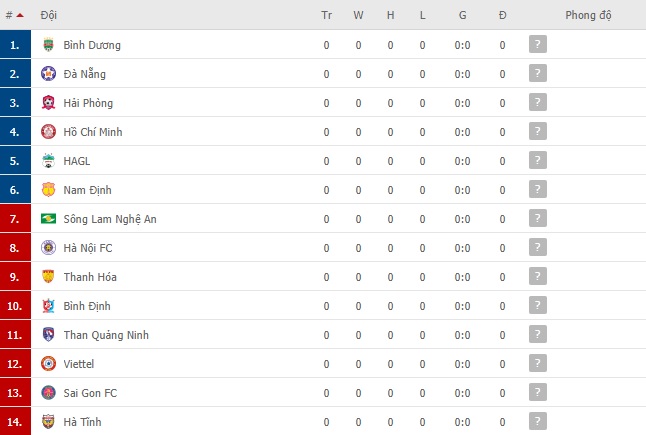The image size is (646, 435).
Task: Open the Than Quảng Ninh team link
Action: point(106,335)
